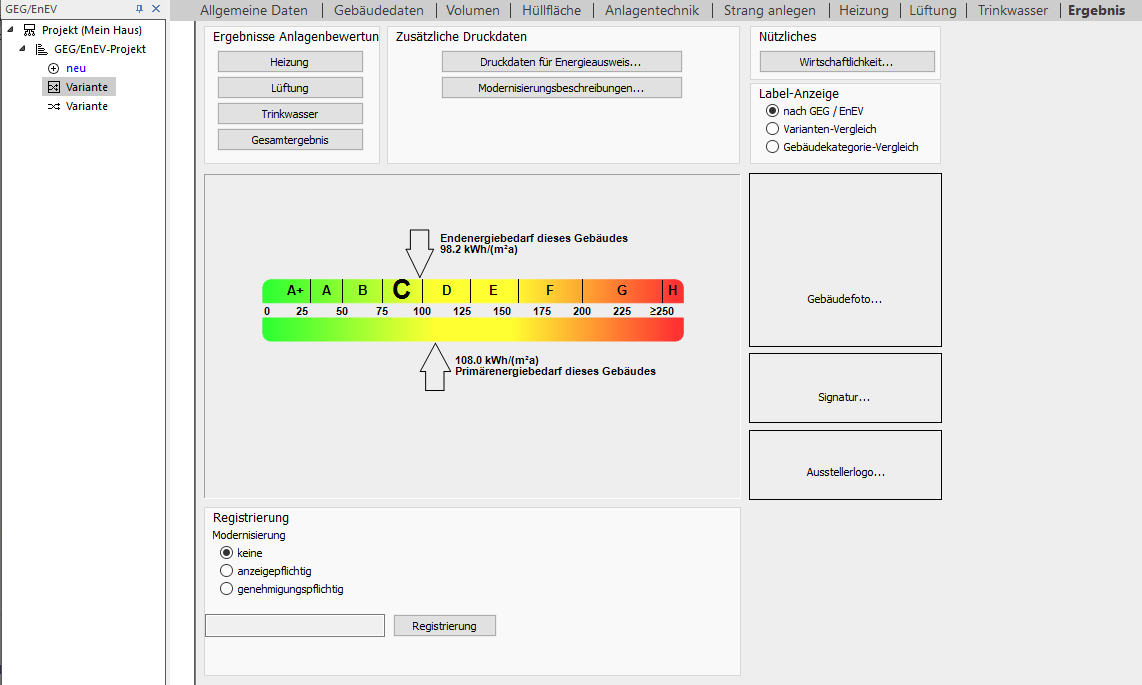The height and width of the screenshot is (685, 1142).
Task: Set Modernisierung to anzeigepflichtig
Action: coord(227,571)
